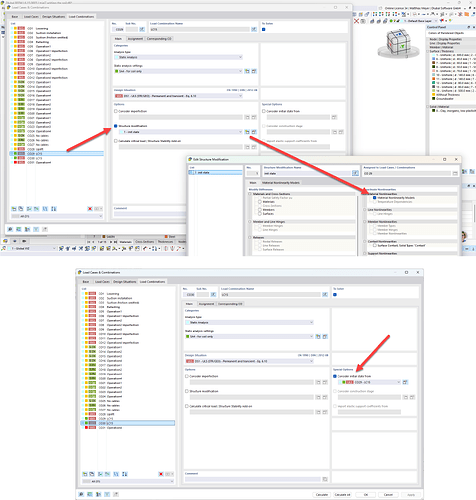Expand Design Situation dropdown in lower dialog
The height and width of the screenshot is (500, 476).
[249, 361]
